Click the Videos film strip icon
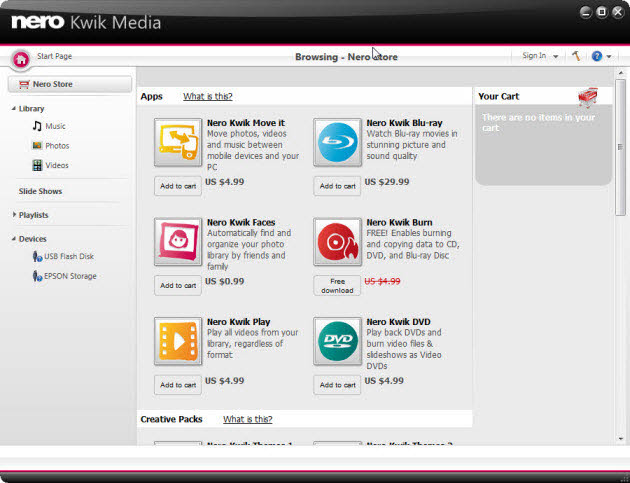The image size is (630, 483). pyautogui.click(x=37, y=165)
